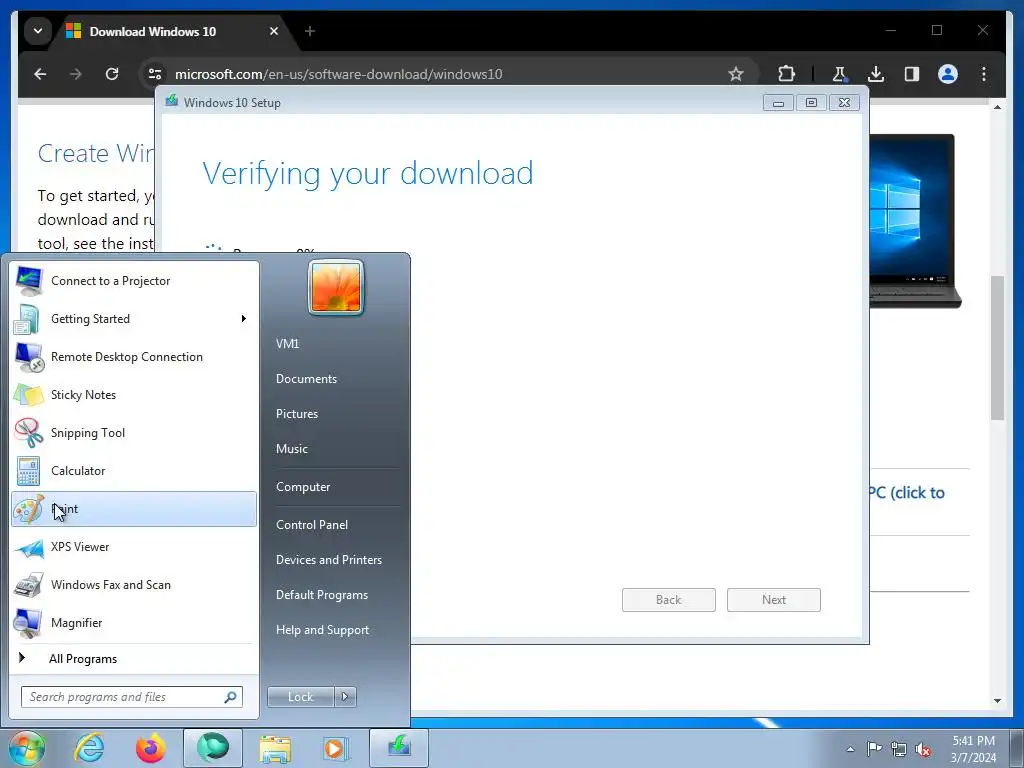Open browser Extensions puzzle icon
The width and height of the screenshot is (1024, 768).
click(x=786, y=74)
